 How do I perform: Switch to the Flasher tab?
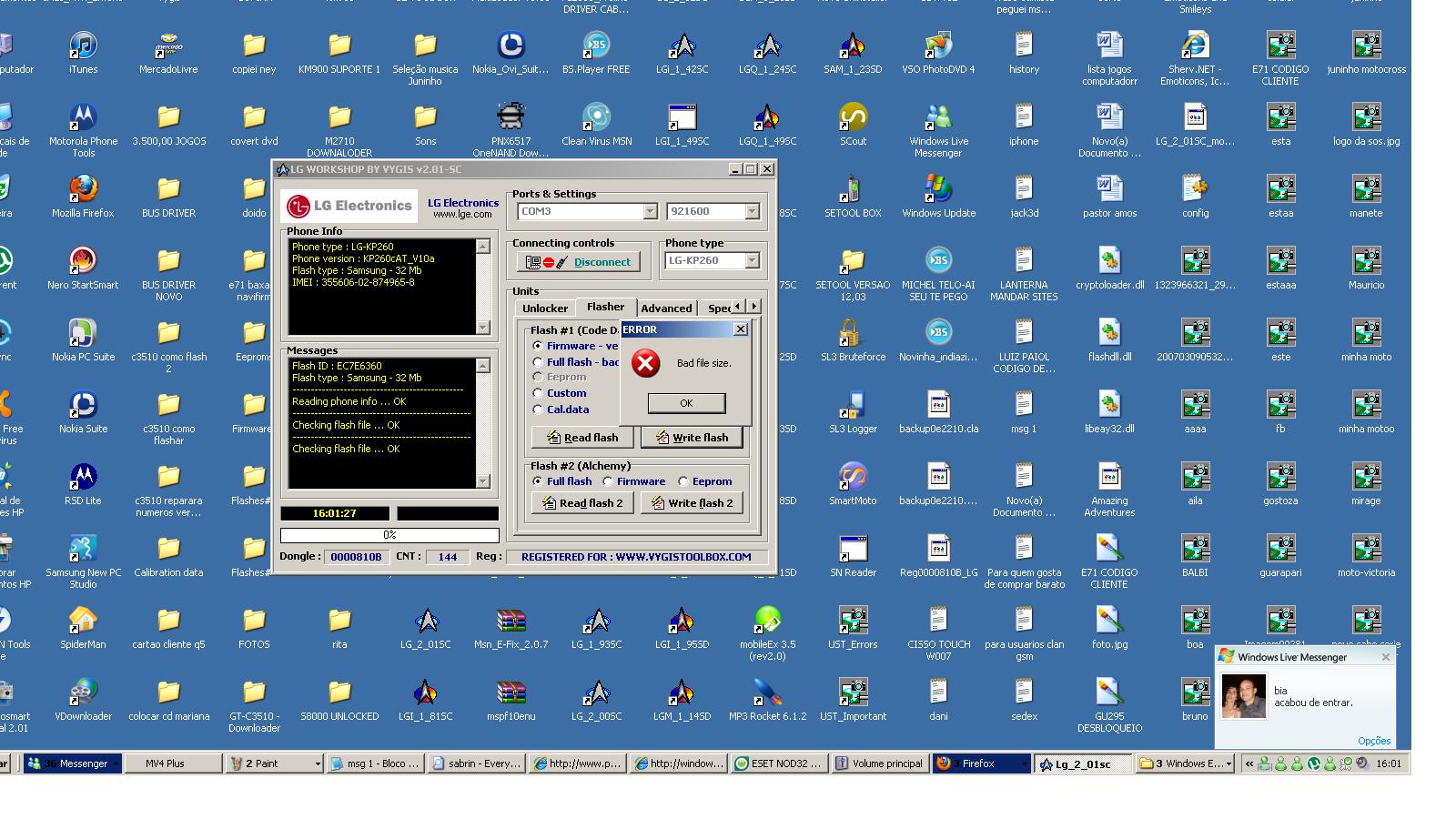(605, 307)
